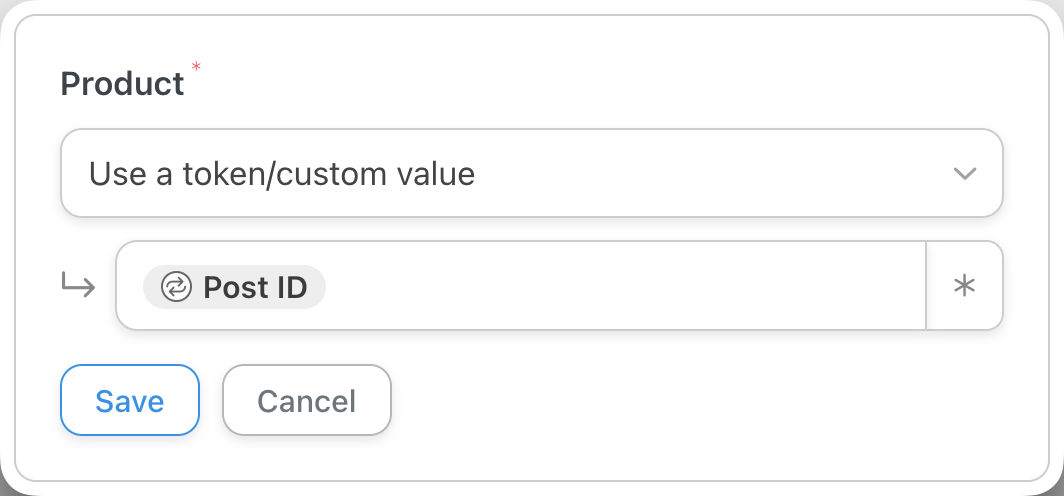Screen dimensions: 1064x496
Task: Click the "Use a token/custom value" text
Action: point(281,174)
